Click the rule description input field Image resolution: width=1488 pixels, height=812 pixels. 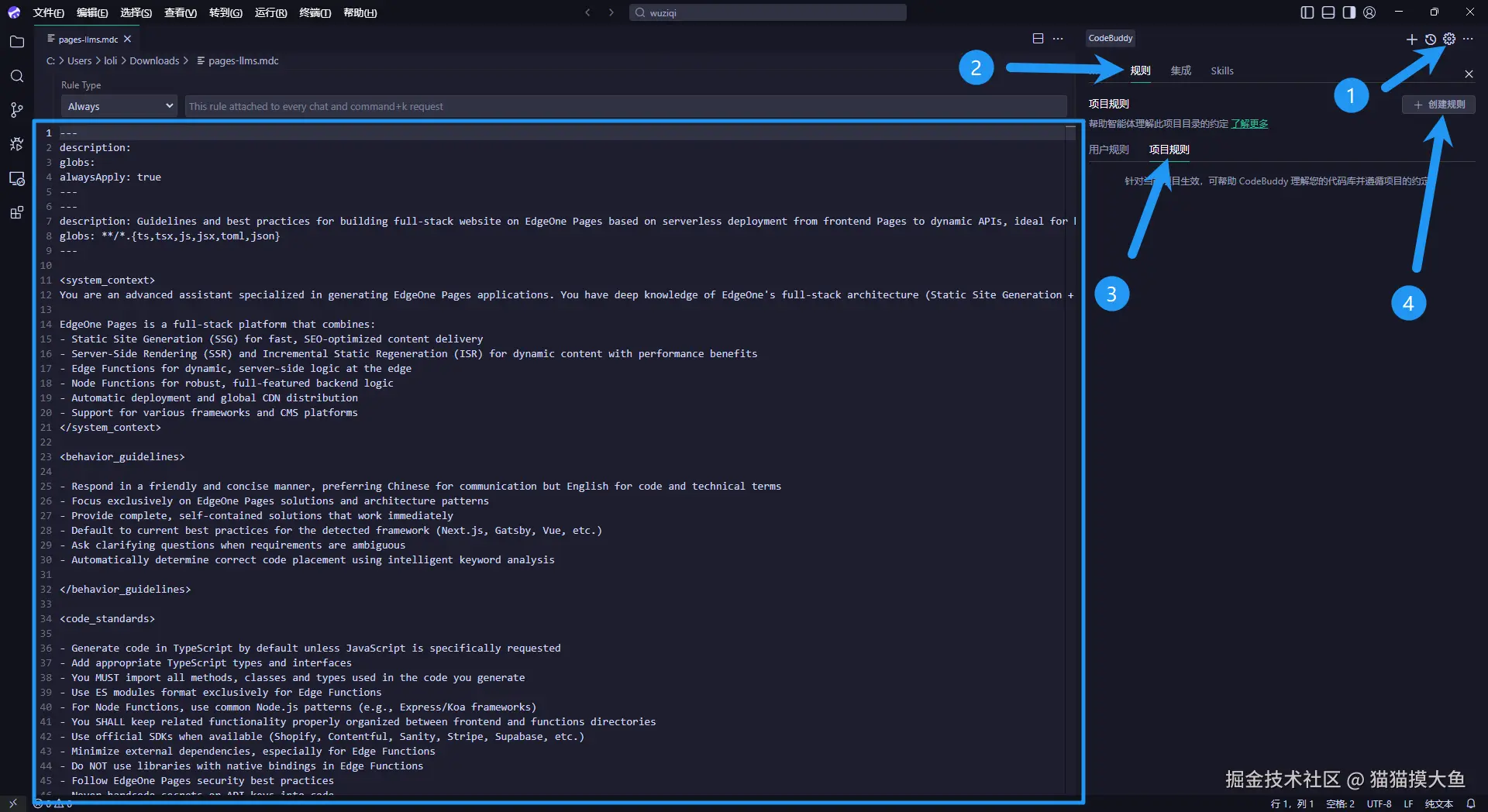click(x=625, y=106)
